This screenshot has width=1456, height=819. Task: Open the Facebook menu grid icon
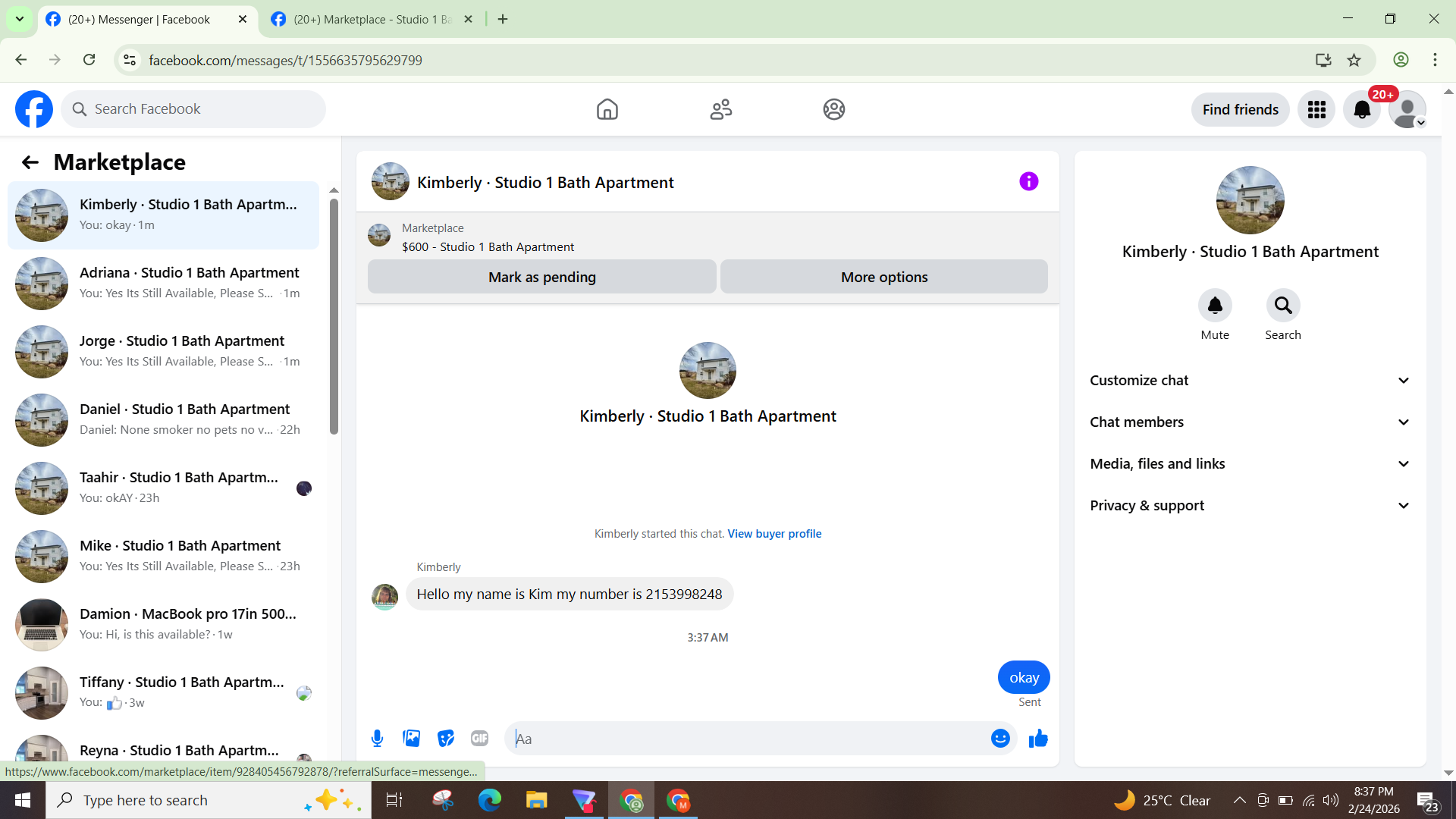point(1316,110)
